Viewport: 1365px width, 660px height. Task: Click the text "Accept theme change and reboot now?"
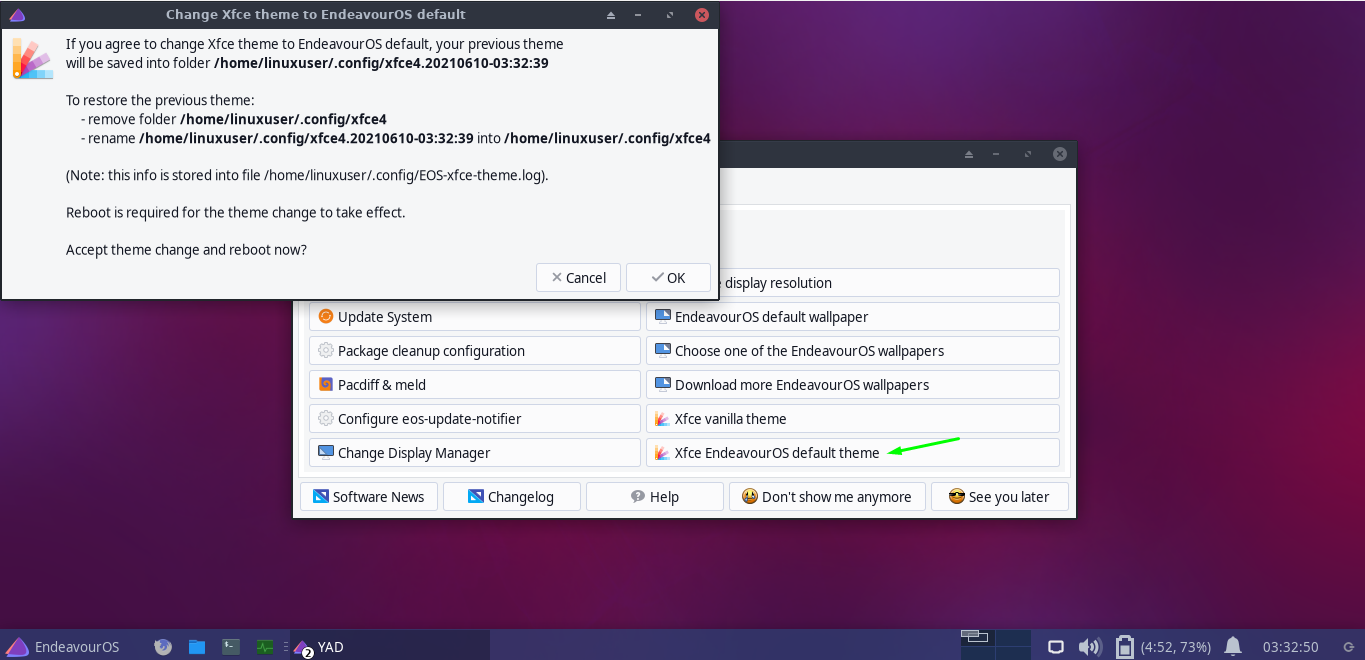coord(186,250)
